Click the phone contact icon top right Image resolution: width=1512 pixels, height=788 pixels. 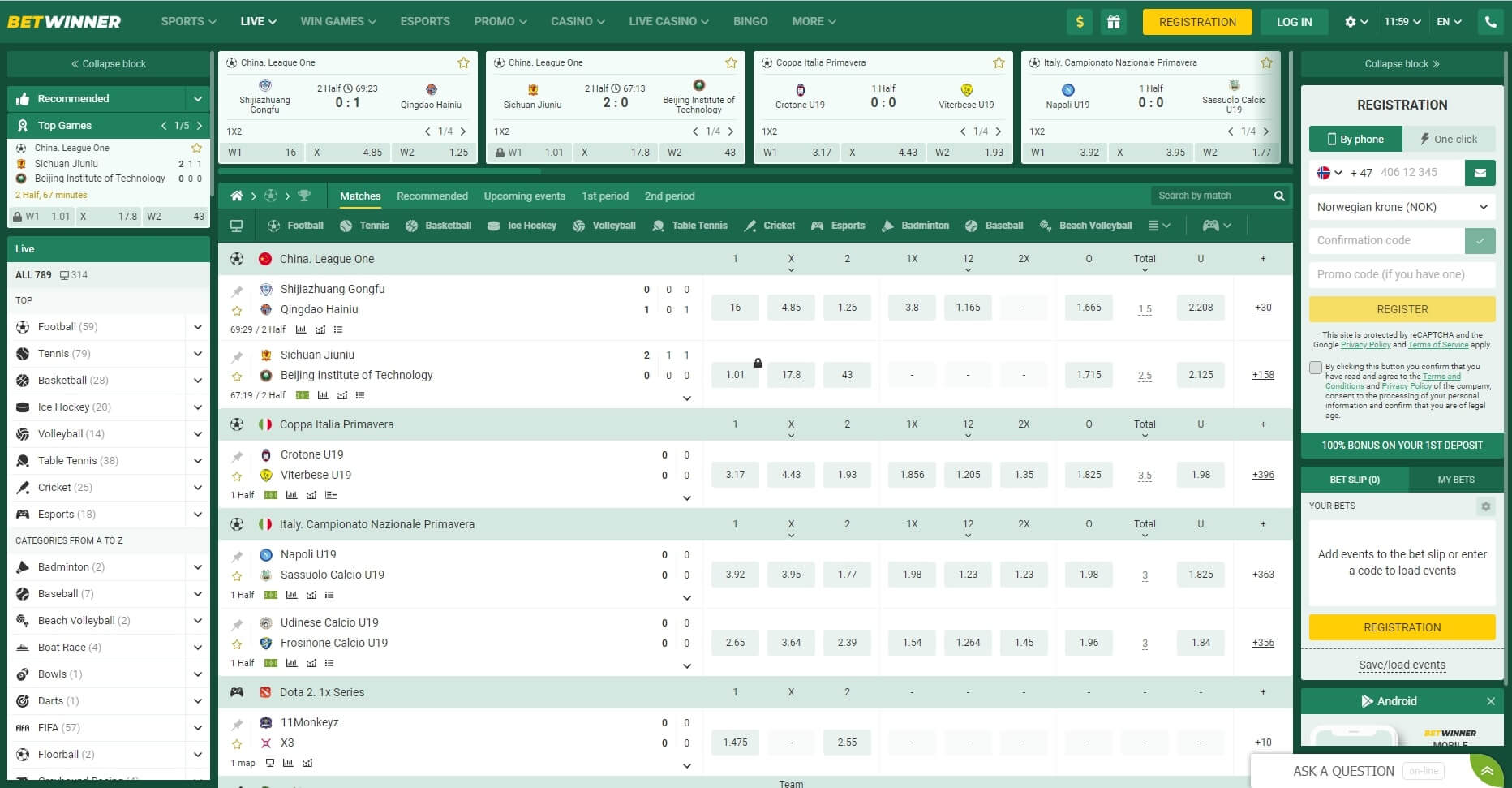click(1490, 22)
